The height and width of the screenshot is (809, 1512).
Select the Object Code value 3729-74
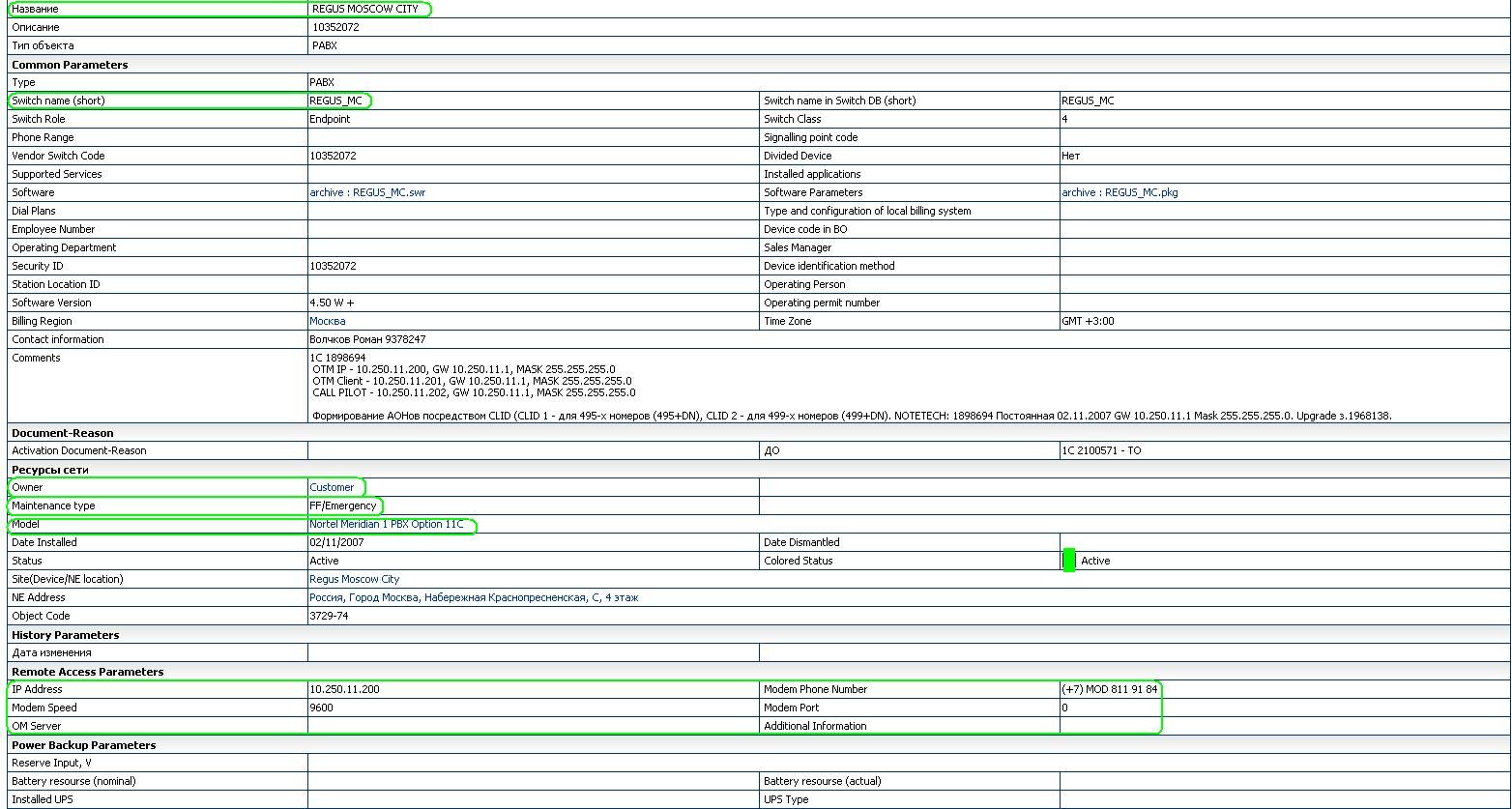click(329, 616)
